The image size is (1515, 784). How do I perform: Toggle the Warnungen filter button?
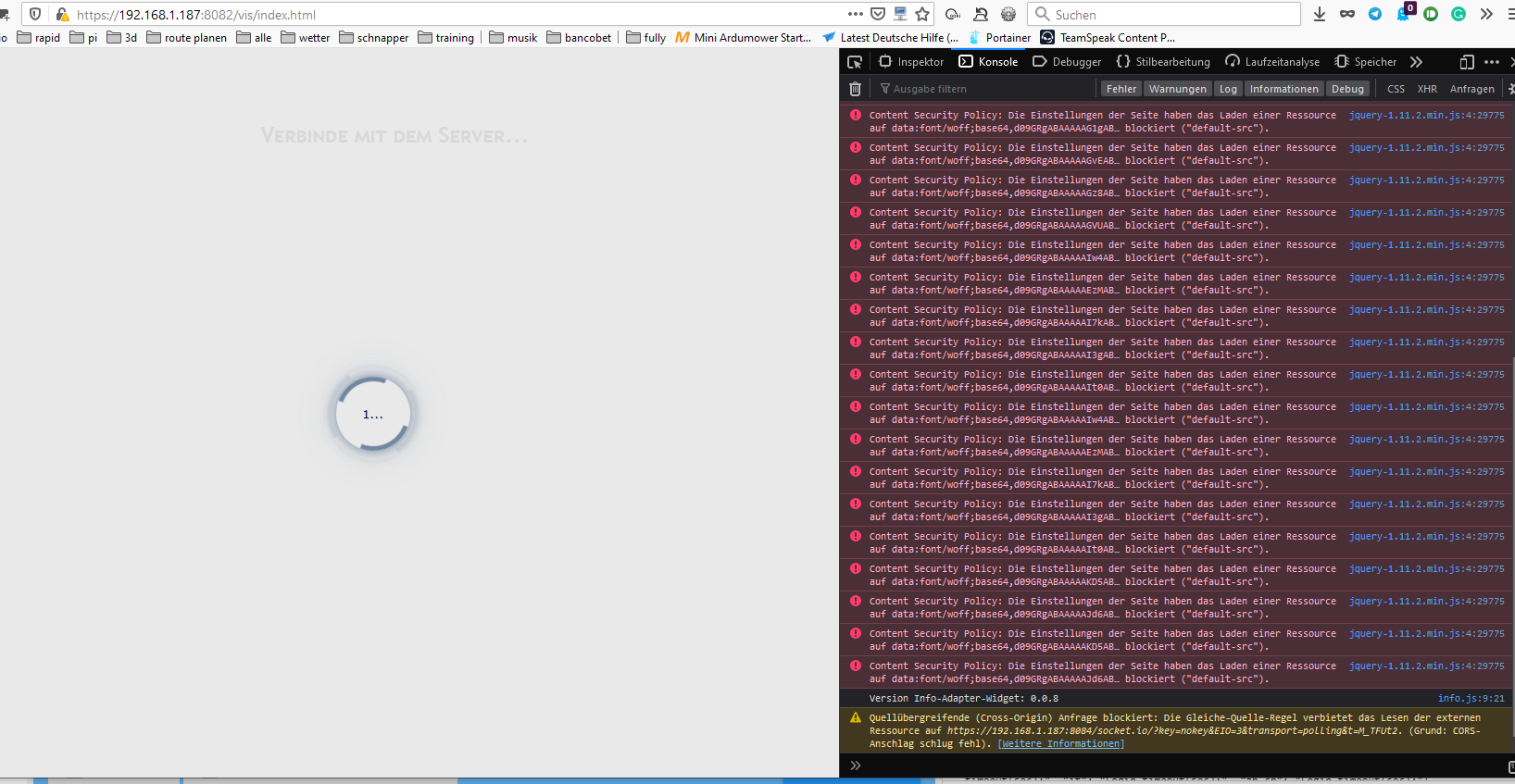[1177, 89]
